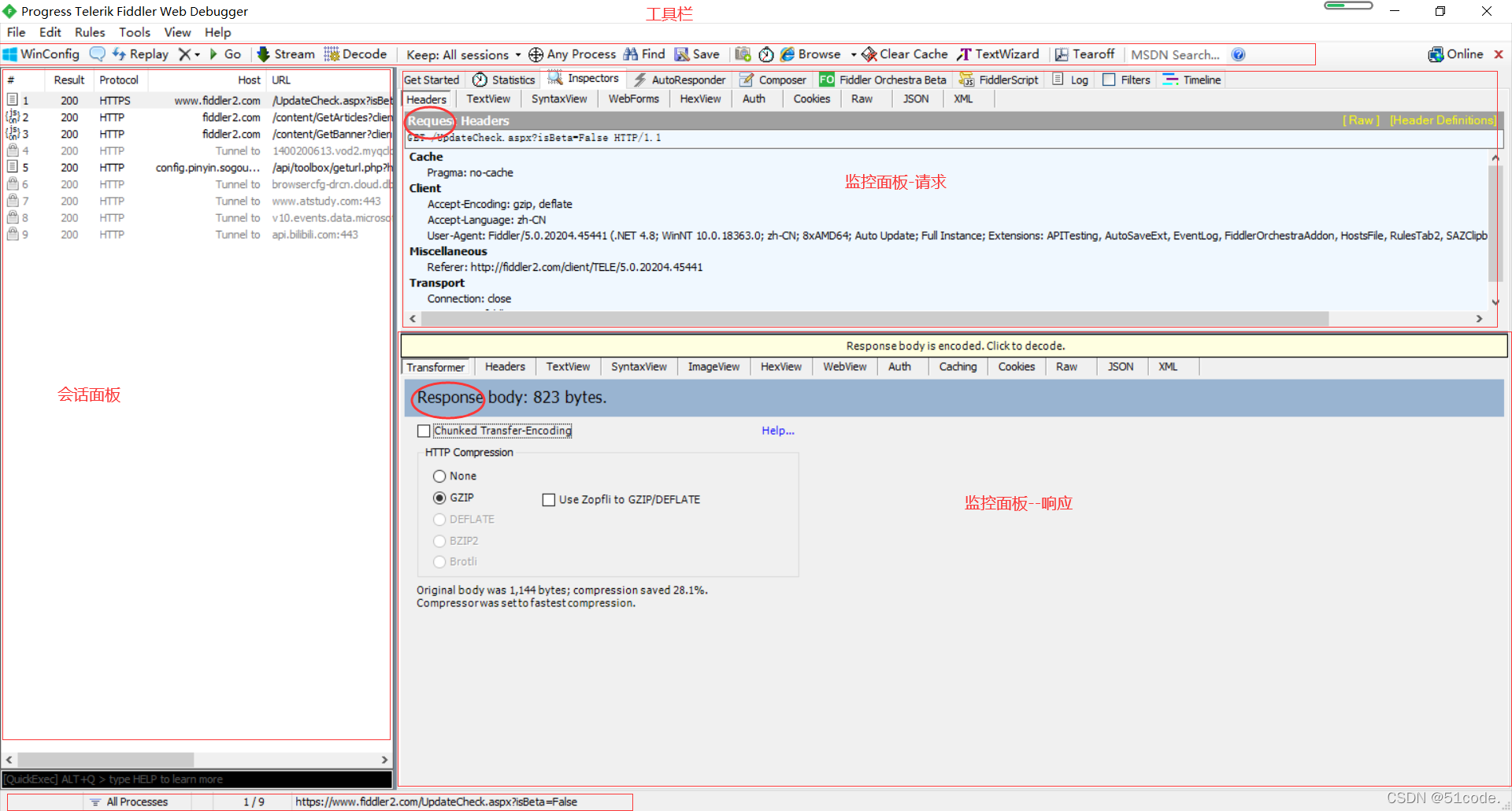This screenshot has width=1512, height=811.
Task: Open the TextWizard tool
Action: click(x=999, y=54)
